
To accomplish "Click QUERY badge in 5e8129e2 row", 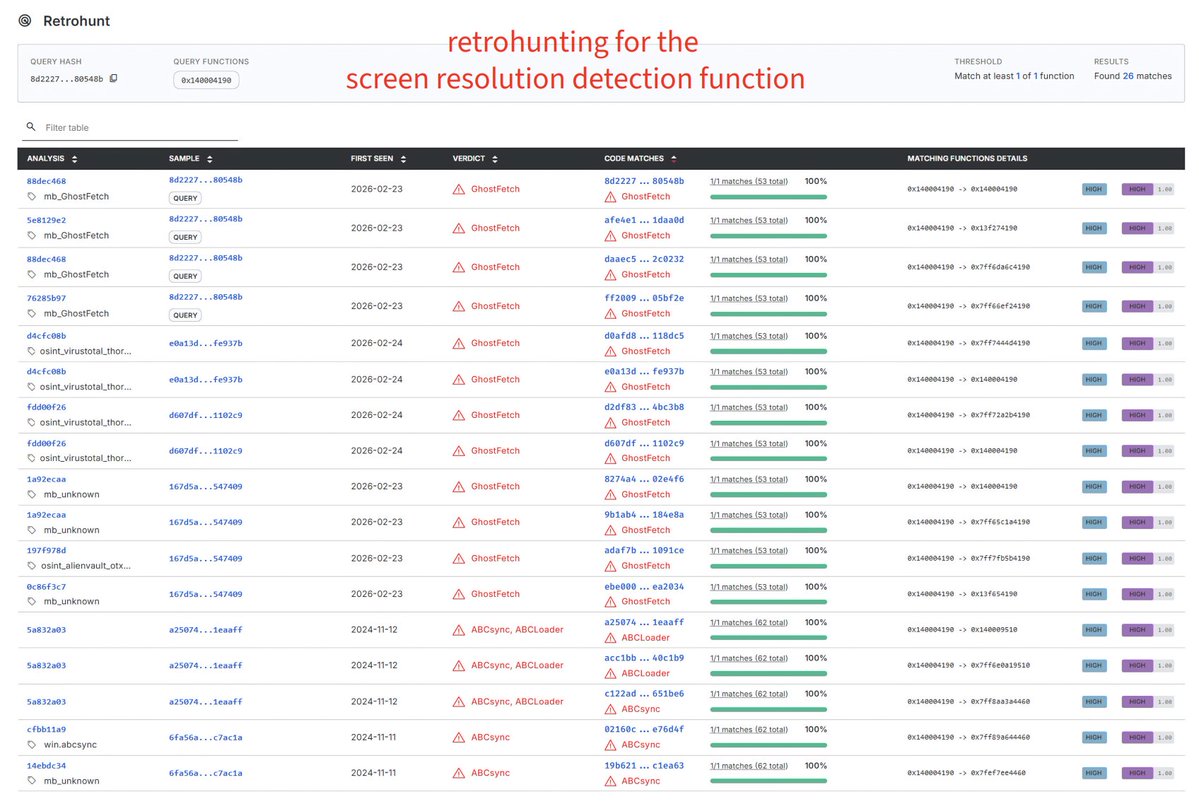I will 185,237.
